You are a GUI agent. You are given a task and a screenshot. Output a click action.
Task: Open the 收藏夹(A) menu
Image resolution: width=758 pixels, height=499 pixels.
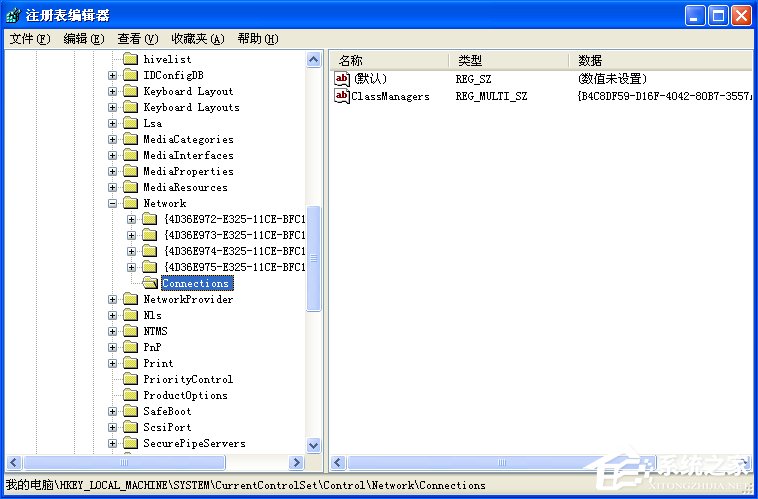pos(198,39)
